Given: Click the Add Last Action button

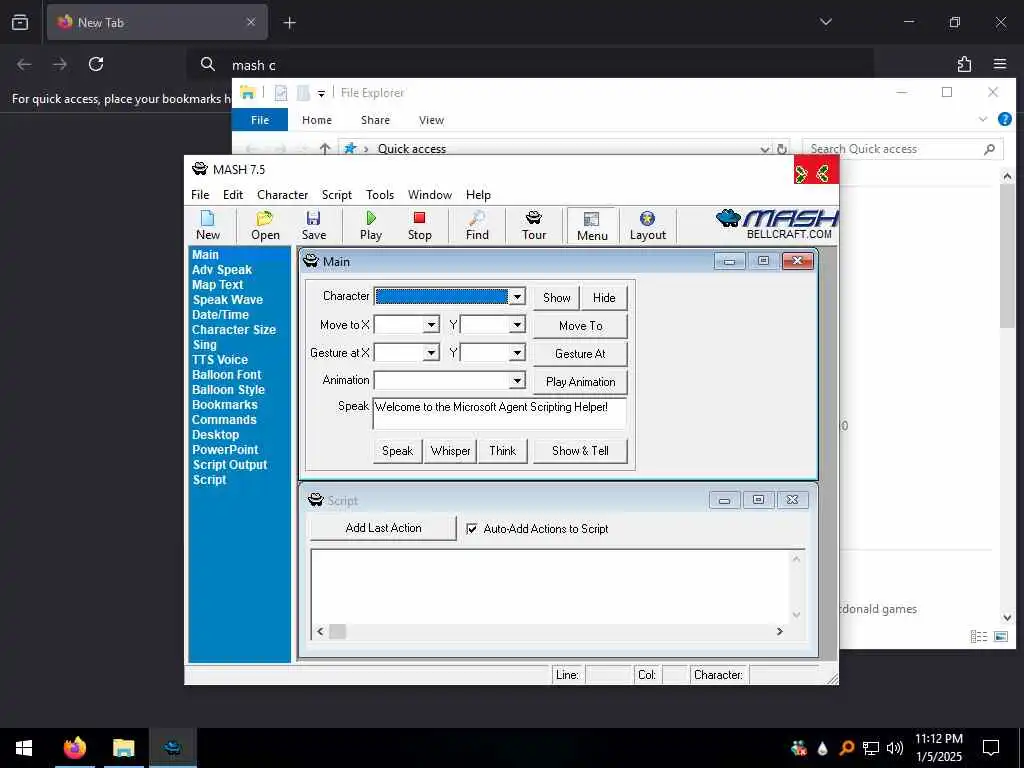Looking at the screenshot, I should pos(383,528).
